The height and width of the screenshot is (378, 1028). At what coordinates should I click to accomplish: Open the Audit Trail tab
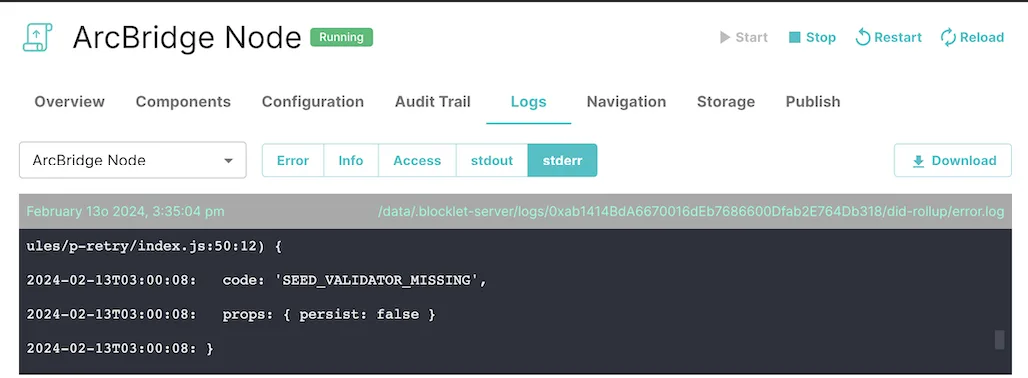433,102
